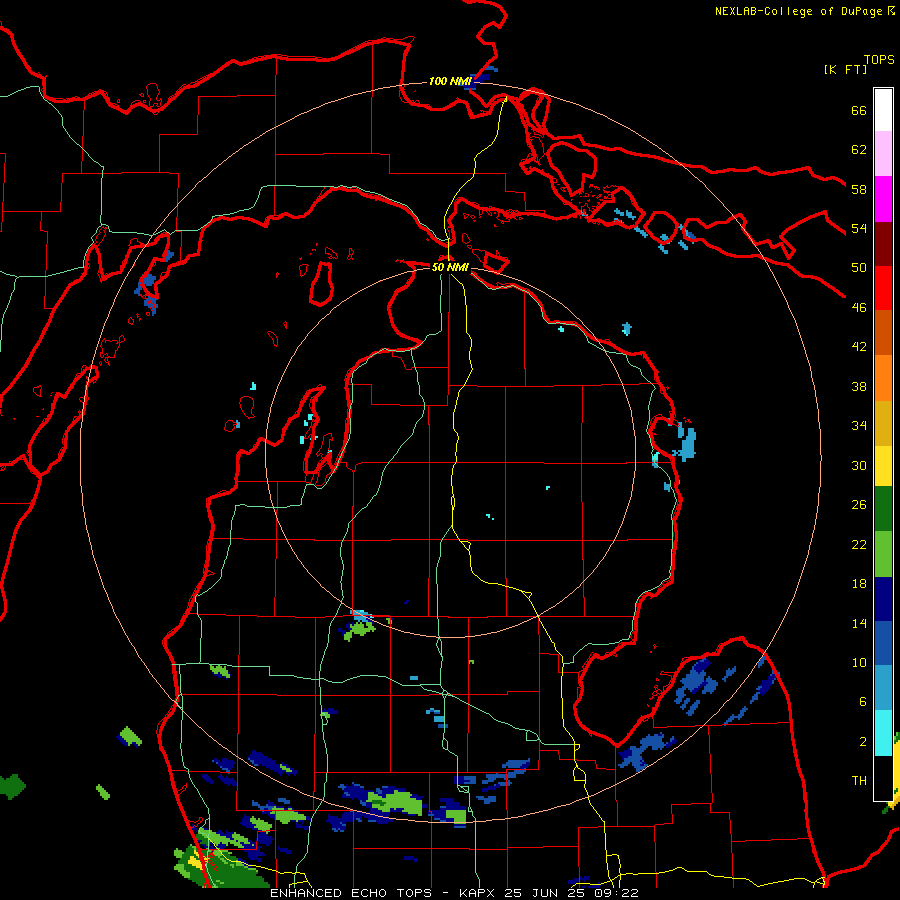Click the legend value 46
This screenshot has width=900, height=900.
click(859, 308)
